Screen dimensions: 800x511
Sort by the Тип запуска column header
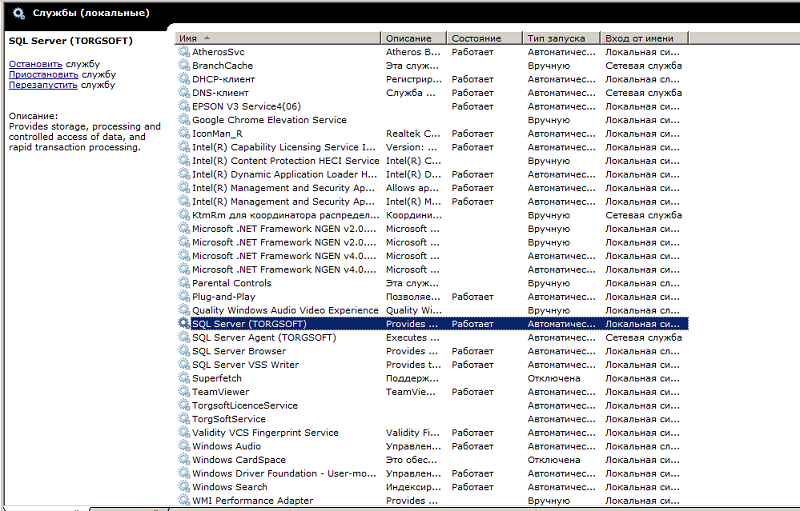(x=556, y=38)
